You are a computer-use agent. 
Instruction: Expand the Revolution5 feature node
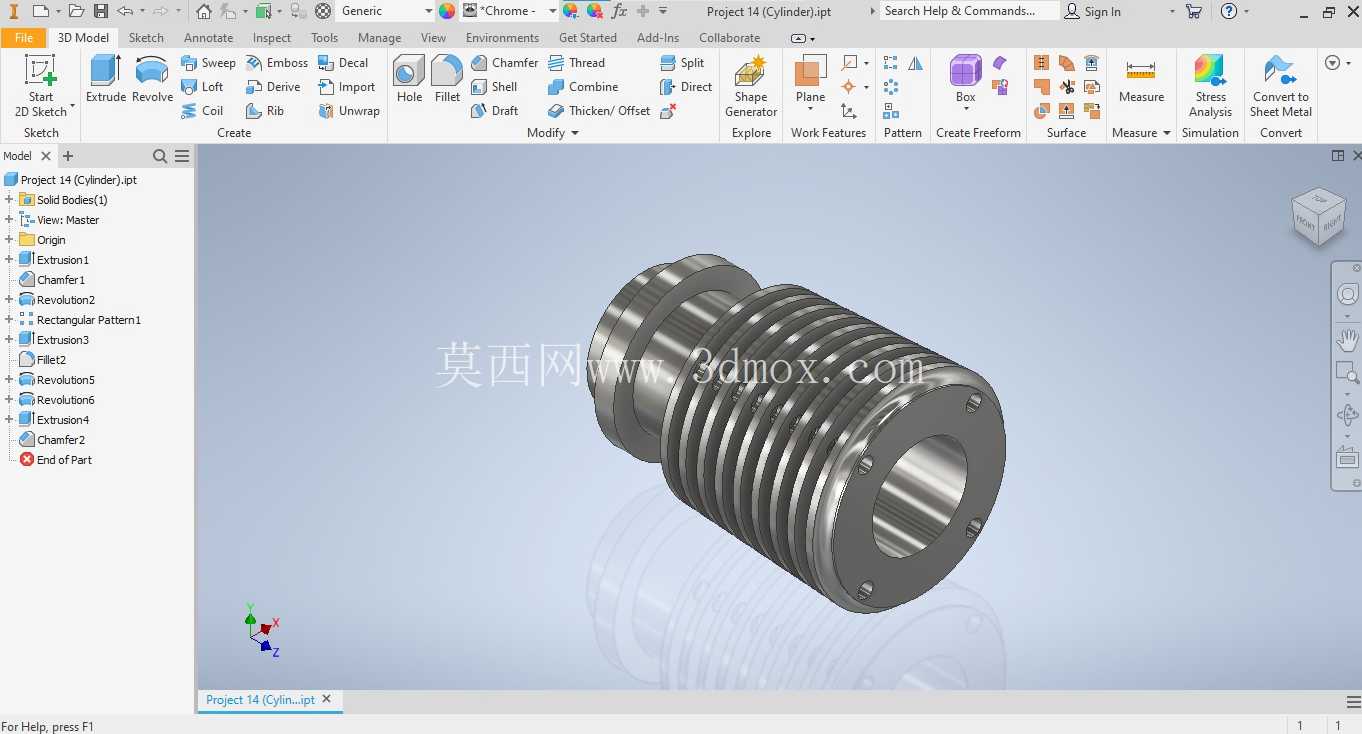click(9, 380)
